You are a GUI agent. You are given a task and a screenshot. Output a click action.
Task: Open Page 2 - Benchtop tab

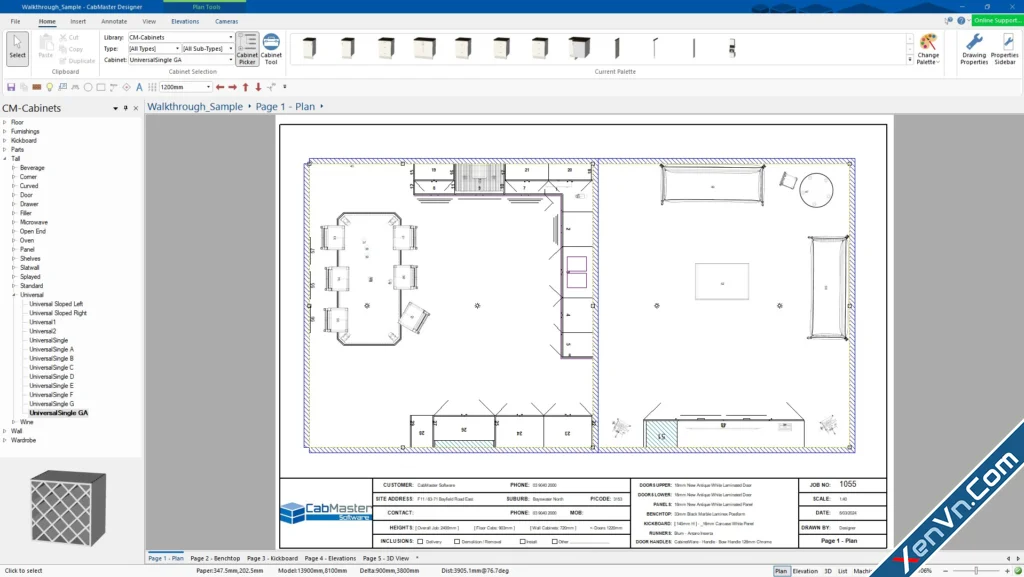point(215,558)
